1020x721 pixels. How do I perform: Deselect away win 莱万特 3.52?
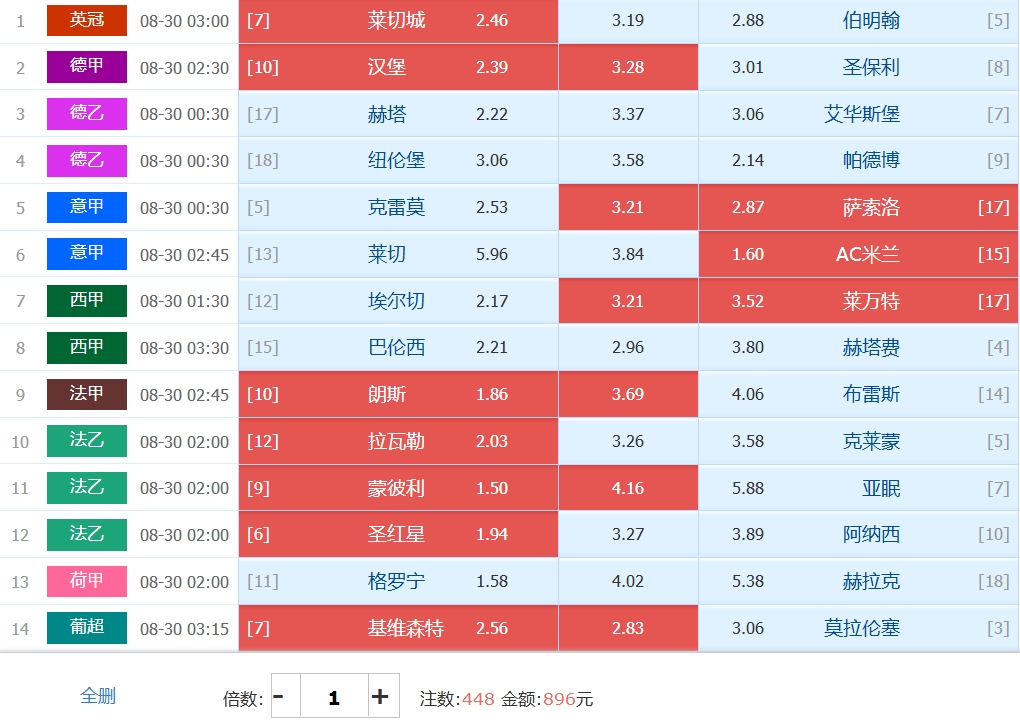pos(859,301)
